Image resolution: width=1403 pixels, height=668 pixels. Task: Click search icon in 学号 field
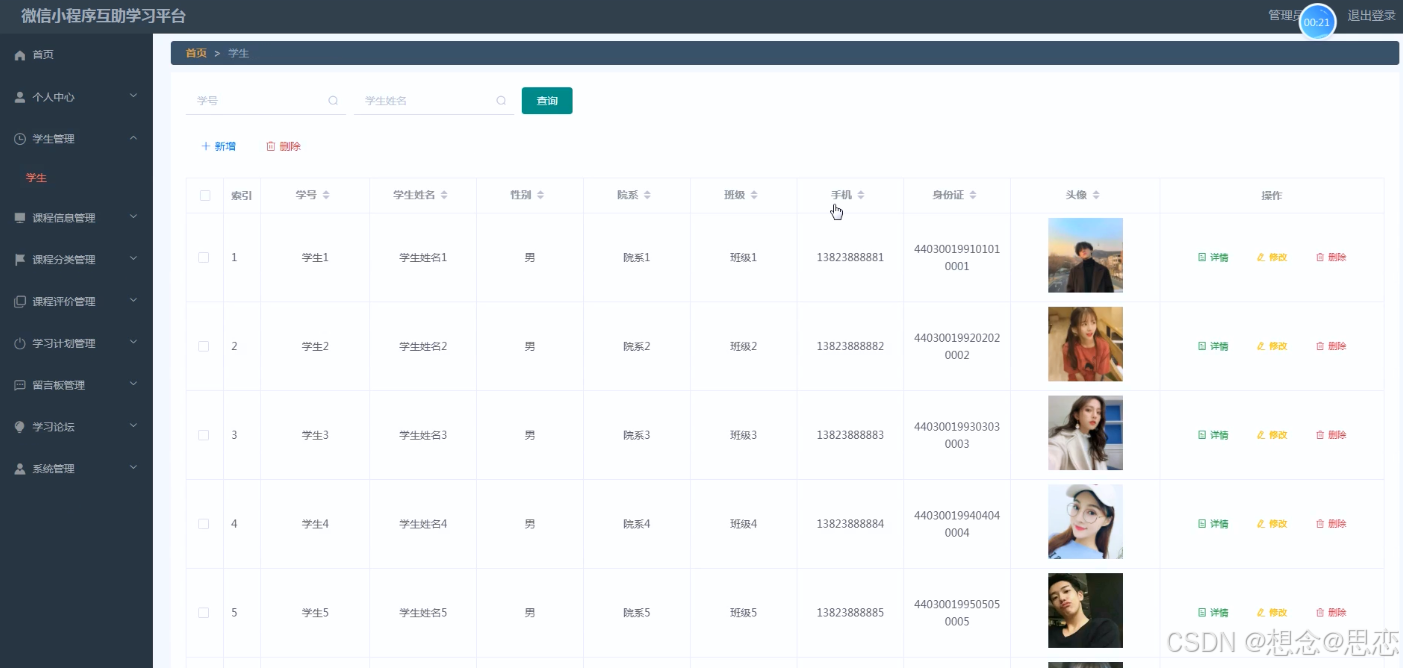(333, 101)
